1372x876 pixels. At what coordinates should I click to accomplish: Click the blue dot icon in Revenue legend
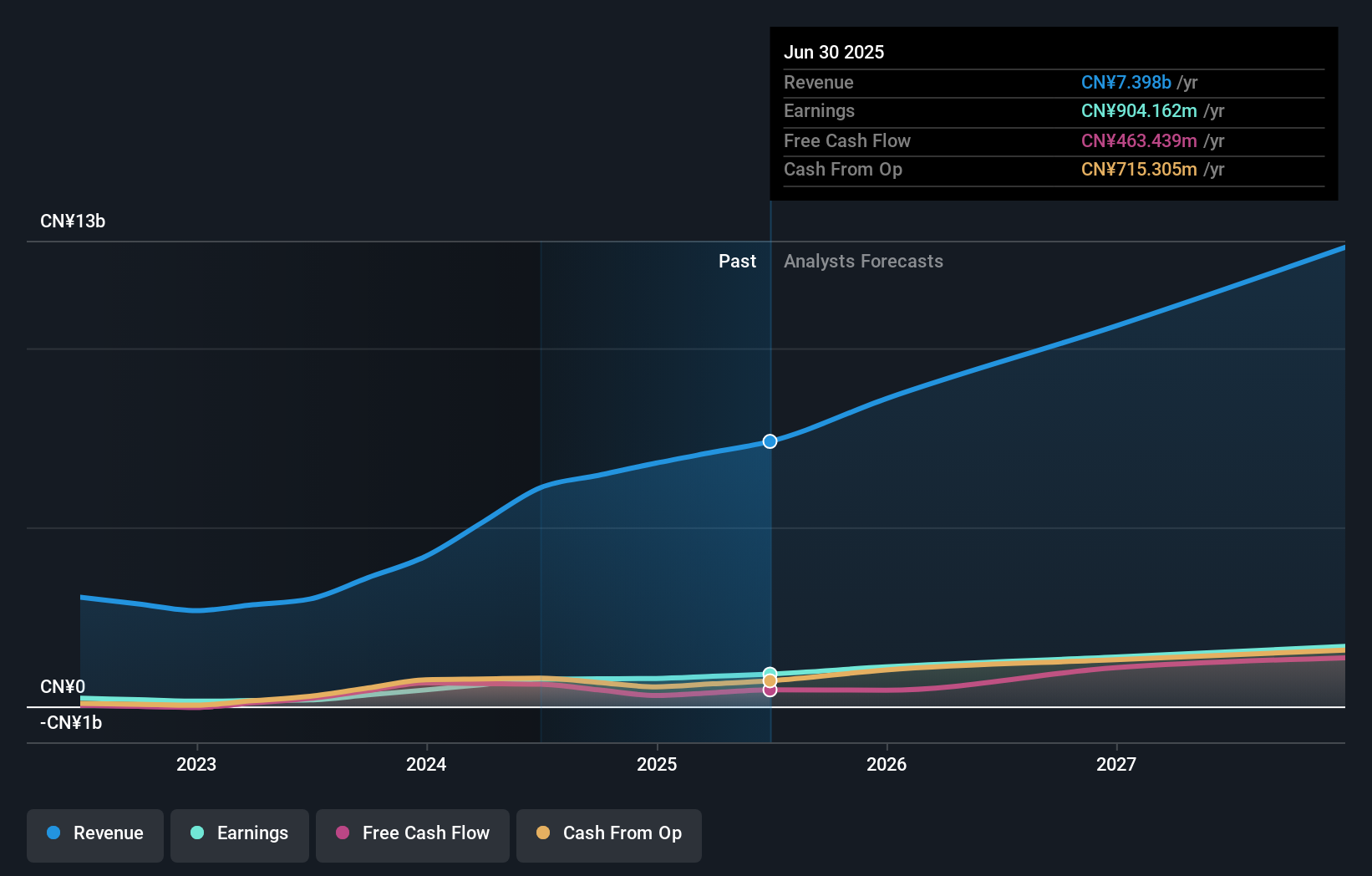[x=53, y=833]
